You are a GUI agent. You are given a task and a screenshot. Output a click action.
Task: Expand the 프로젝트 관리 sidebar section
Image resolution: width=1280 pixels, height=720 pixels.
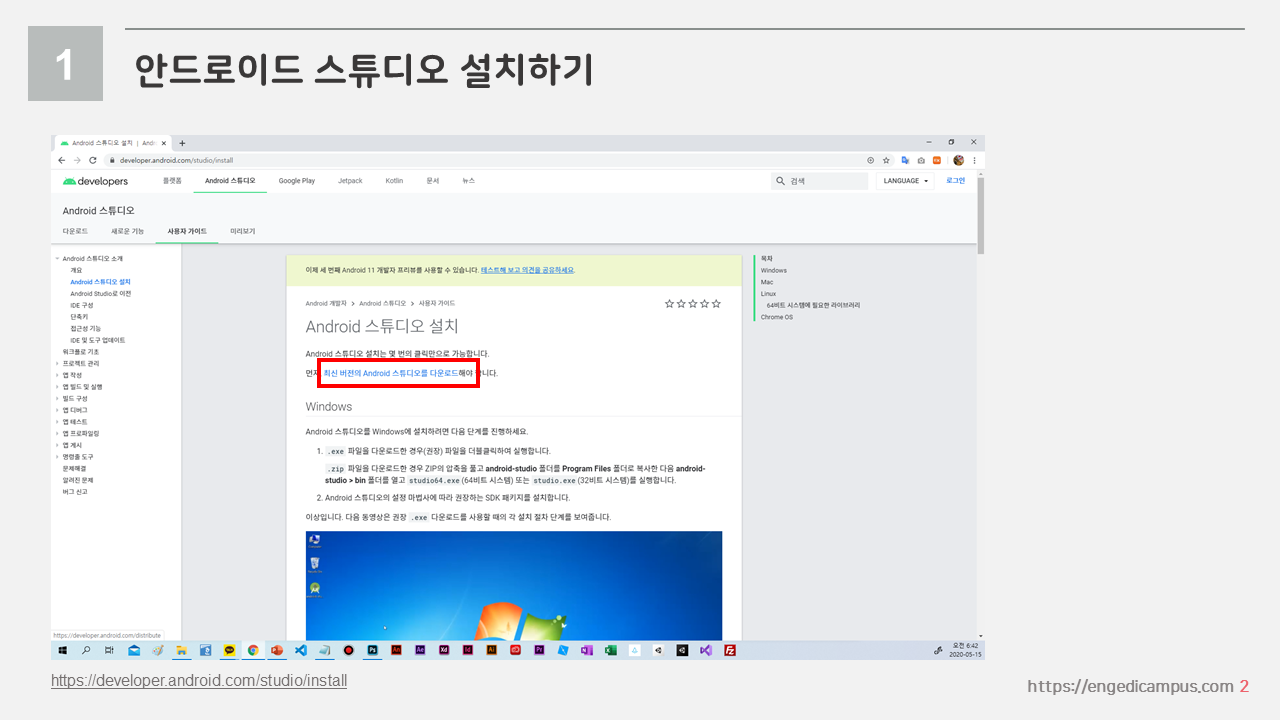[x=57, y=364]
